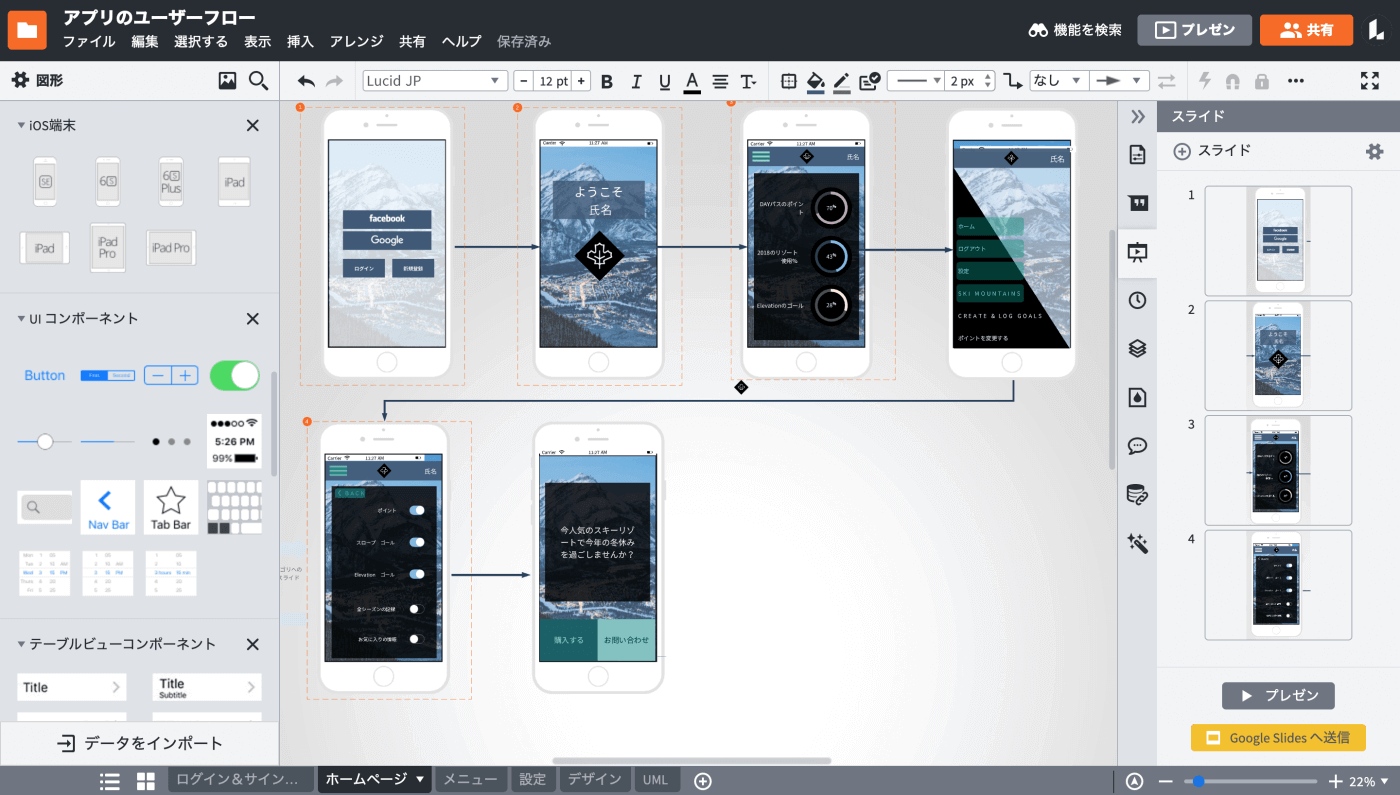Open the data linking database icon

1137,494
